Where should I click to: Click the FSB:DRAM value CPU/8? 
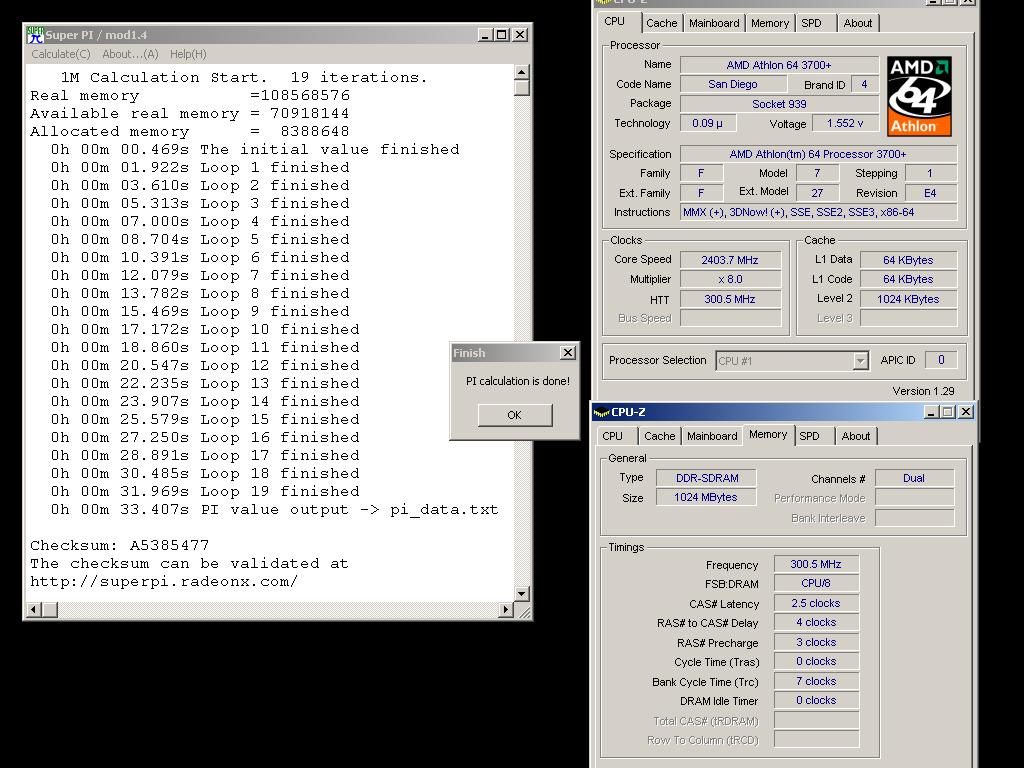(816, 583)
